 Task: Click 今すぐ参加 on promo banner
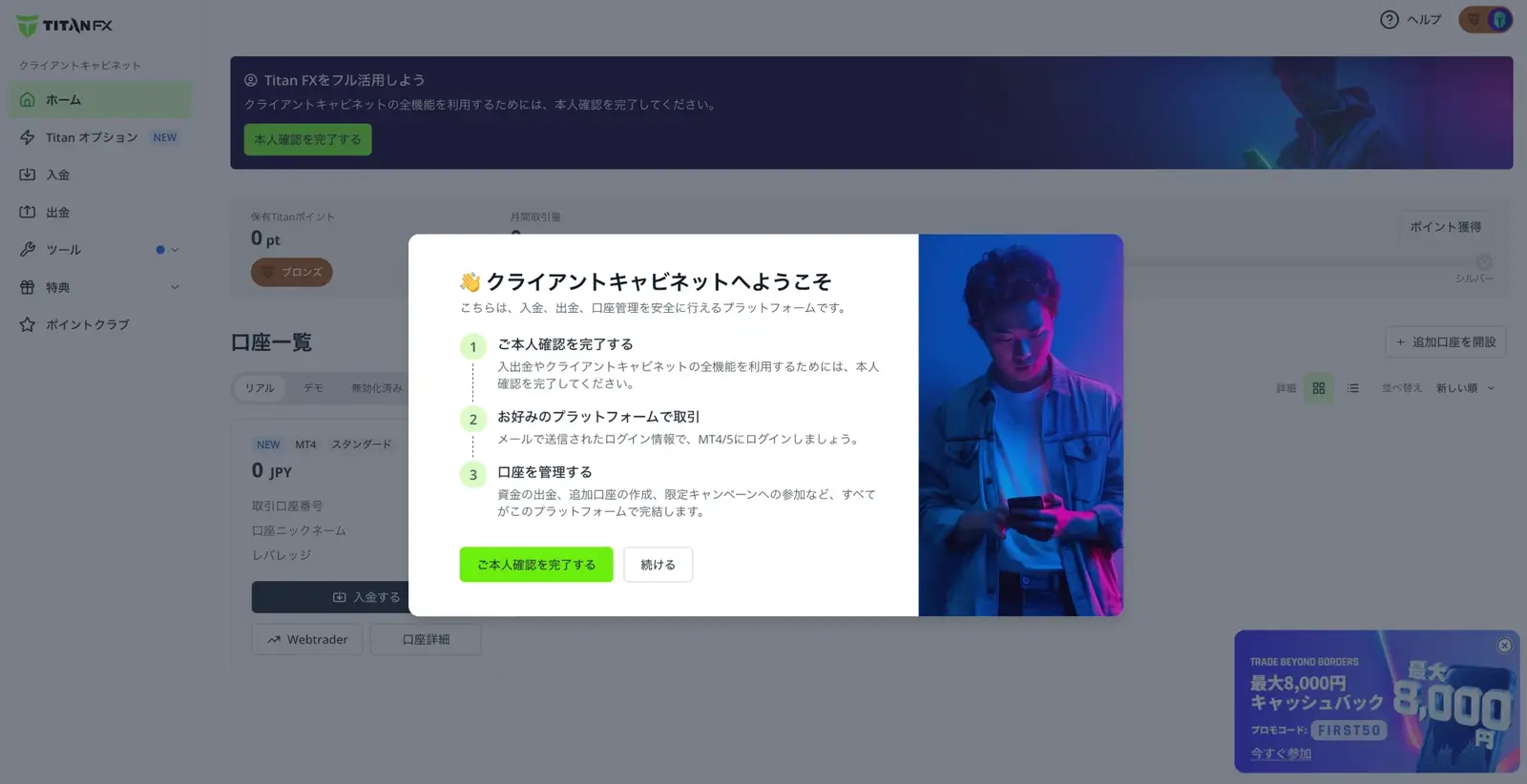(1281, 753)
